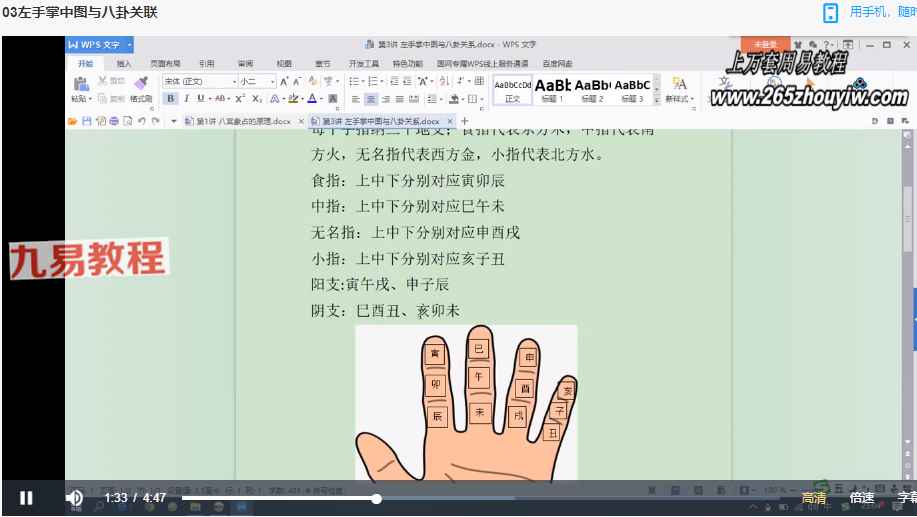The width and height of the screenshot is (917, 517).
Task: Toggle bold formatting in WPS ribbon
Action: 170,99
